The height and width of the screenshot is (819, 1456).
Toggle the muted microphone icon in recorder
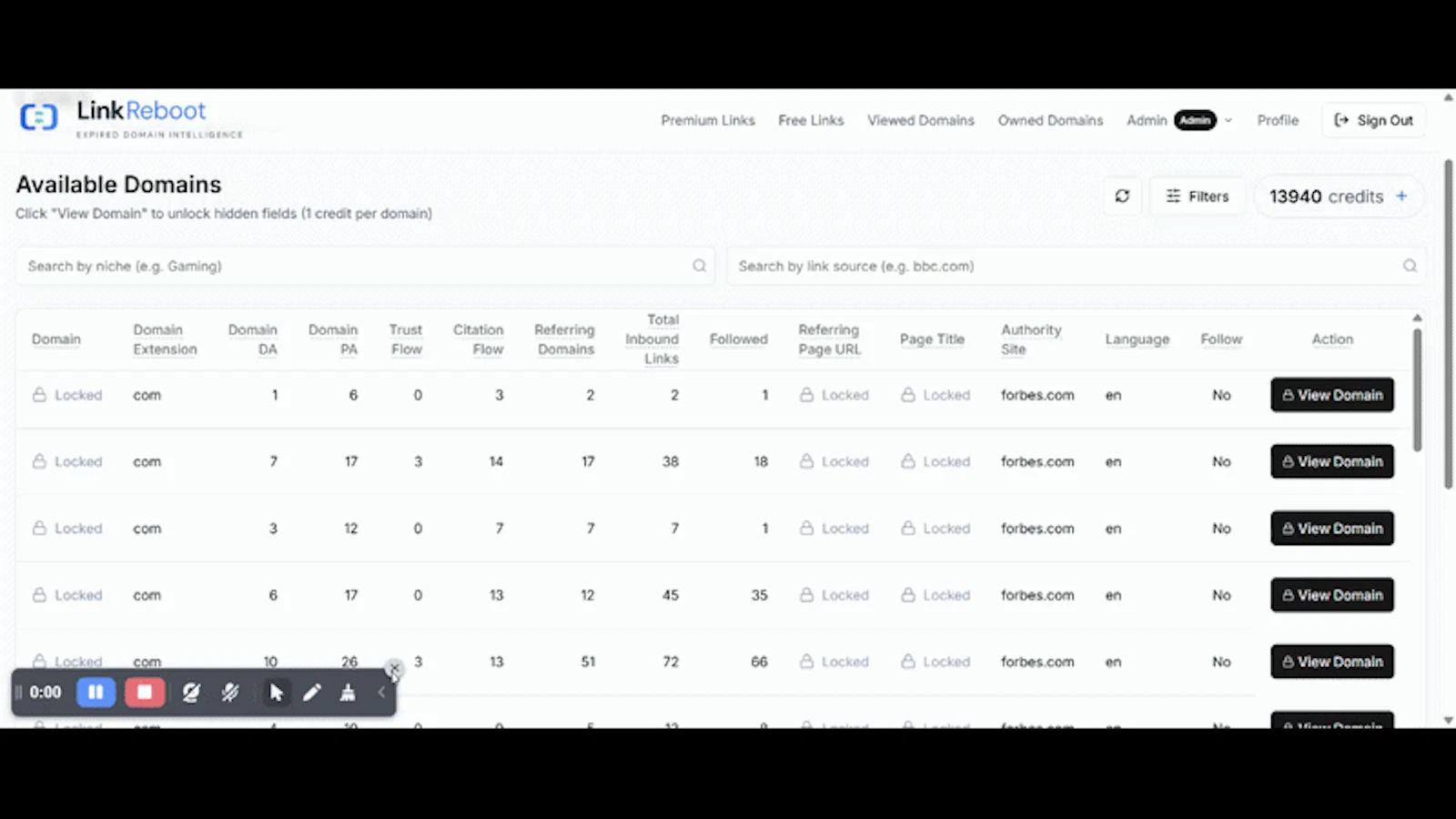point(230,693)
